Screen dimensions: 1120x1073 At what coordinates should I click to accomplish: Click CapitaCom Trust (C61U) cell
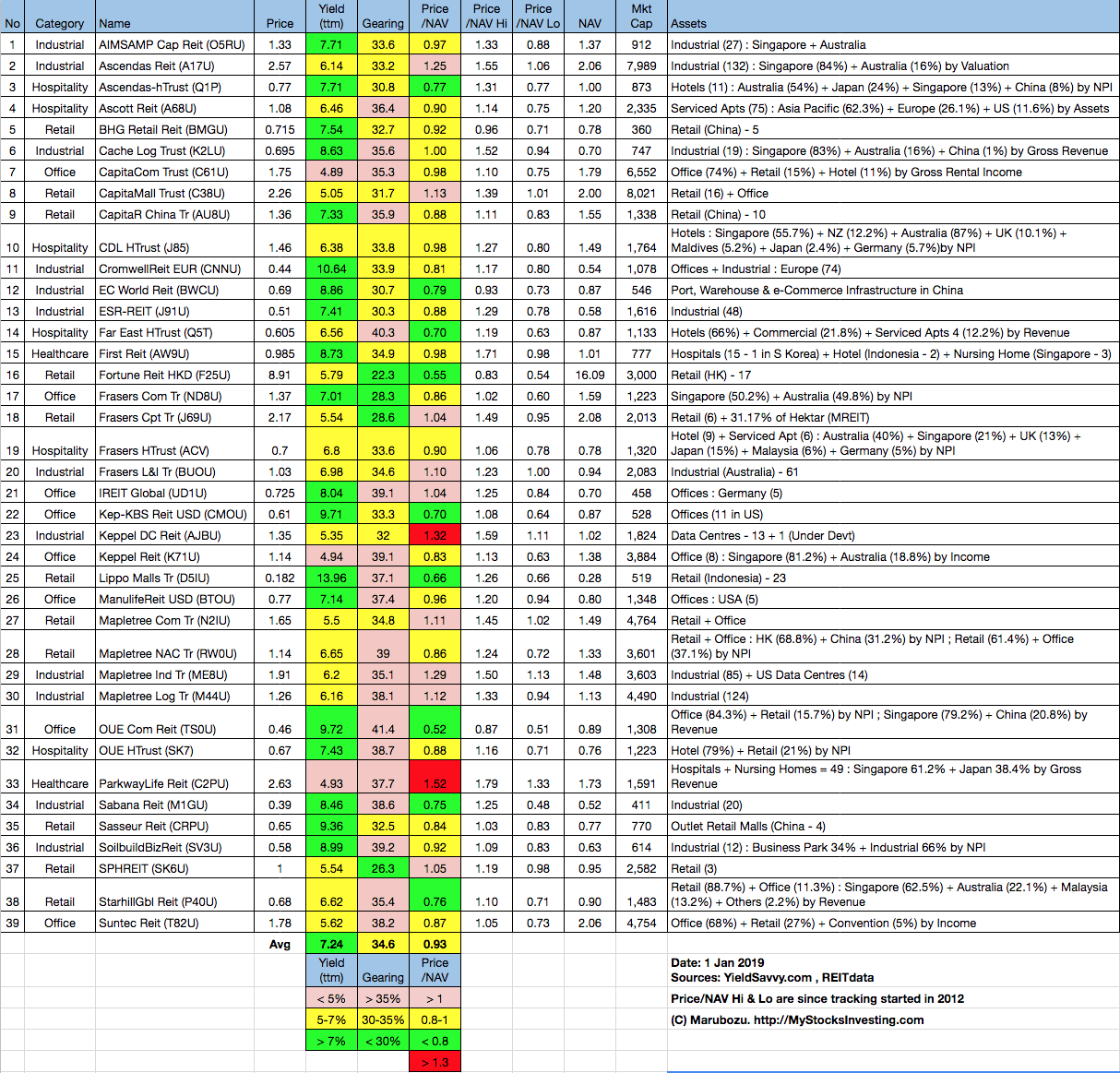point(174,172)
